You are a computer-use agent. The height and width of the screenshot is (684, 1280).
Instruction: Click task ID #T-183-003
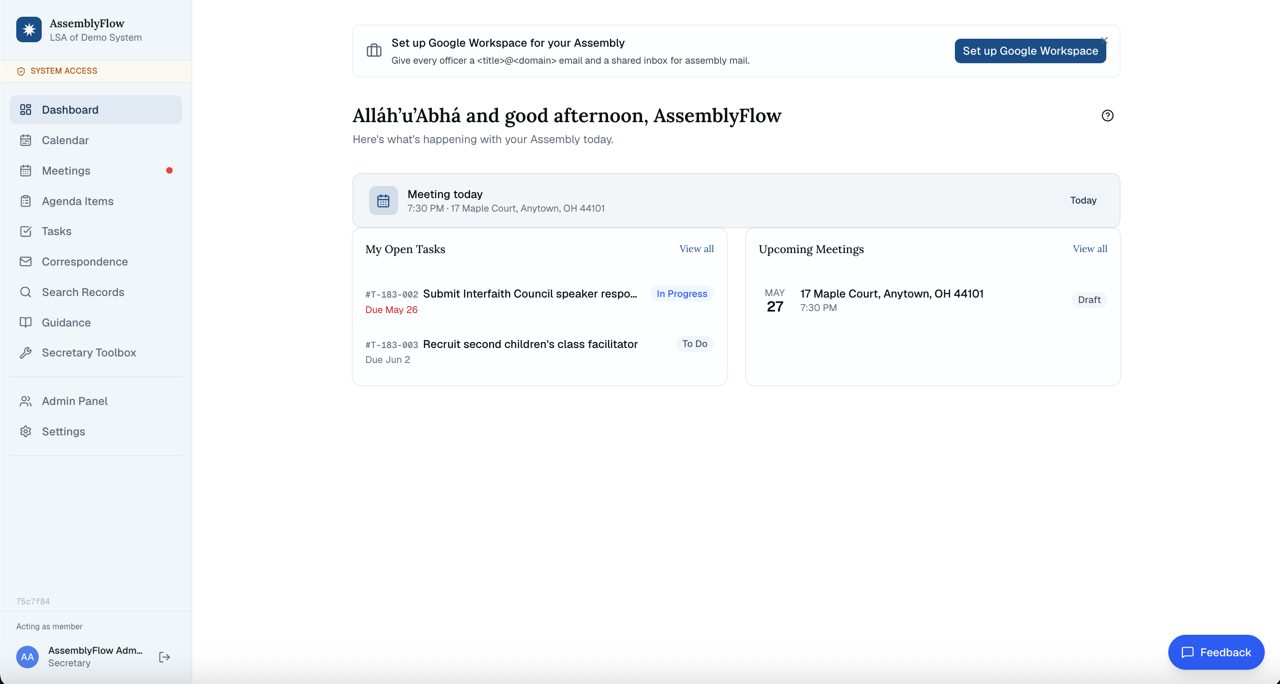[x=392, y=345]
